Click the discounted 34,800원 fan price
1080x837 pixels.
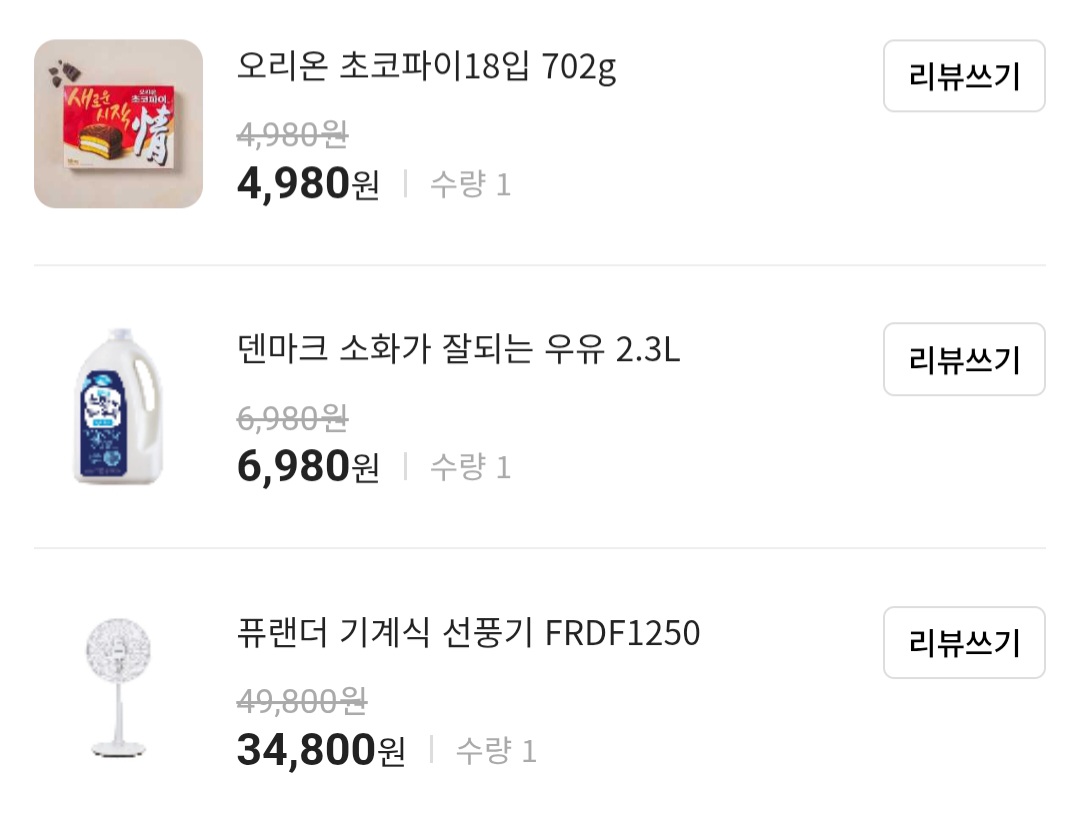pyautogui.click(x=321, y=750)
